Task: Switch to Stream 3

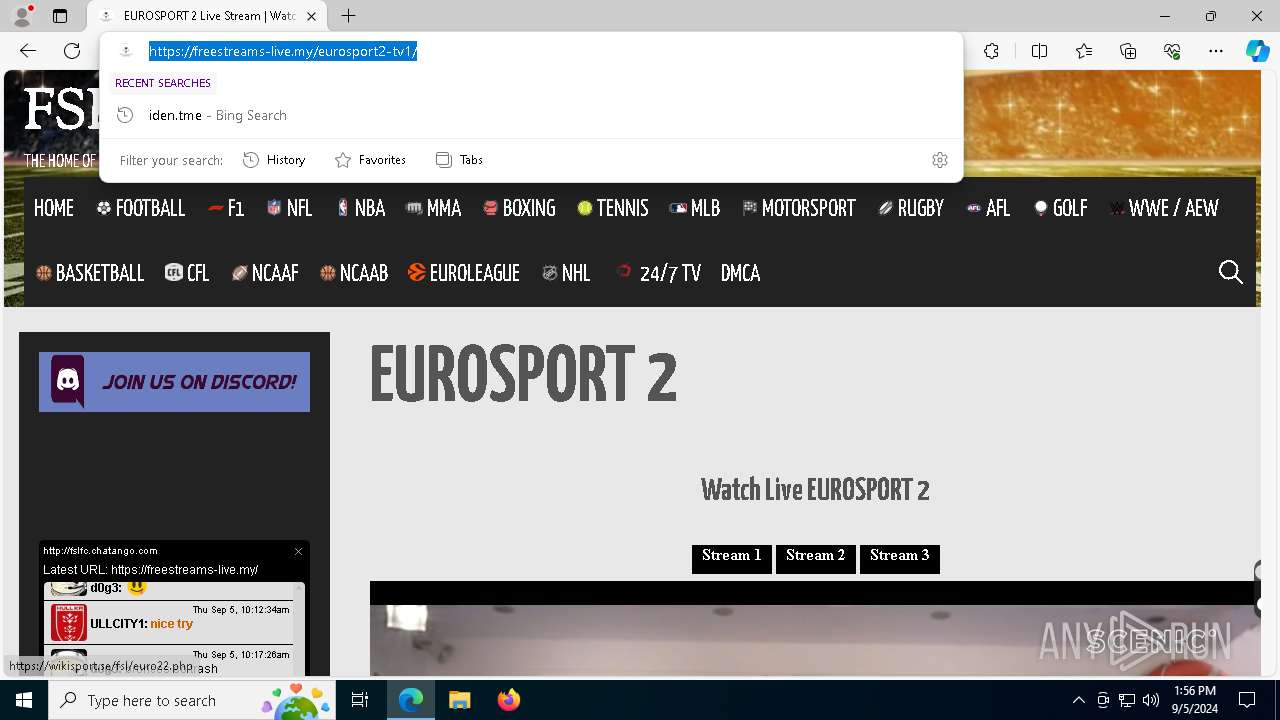Action: [900, 558]
